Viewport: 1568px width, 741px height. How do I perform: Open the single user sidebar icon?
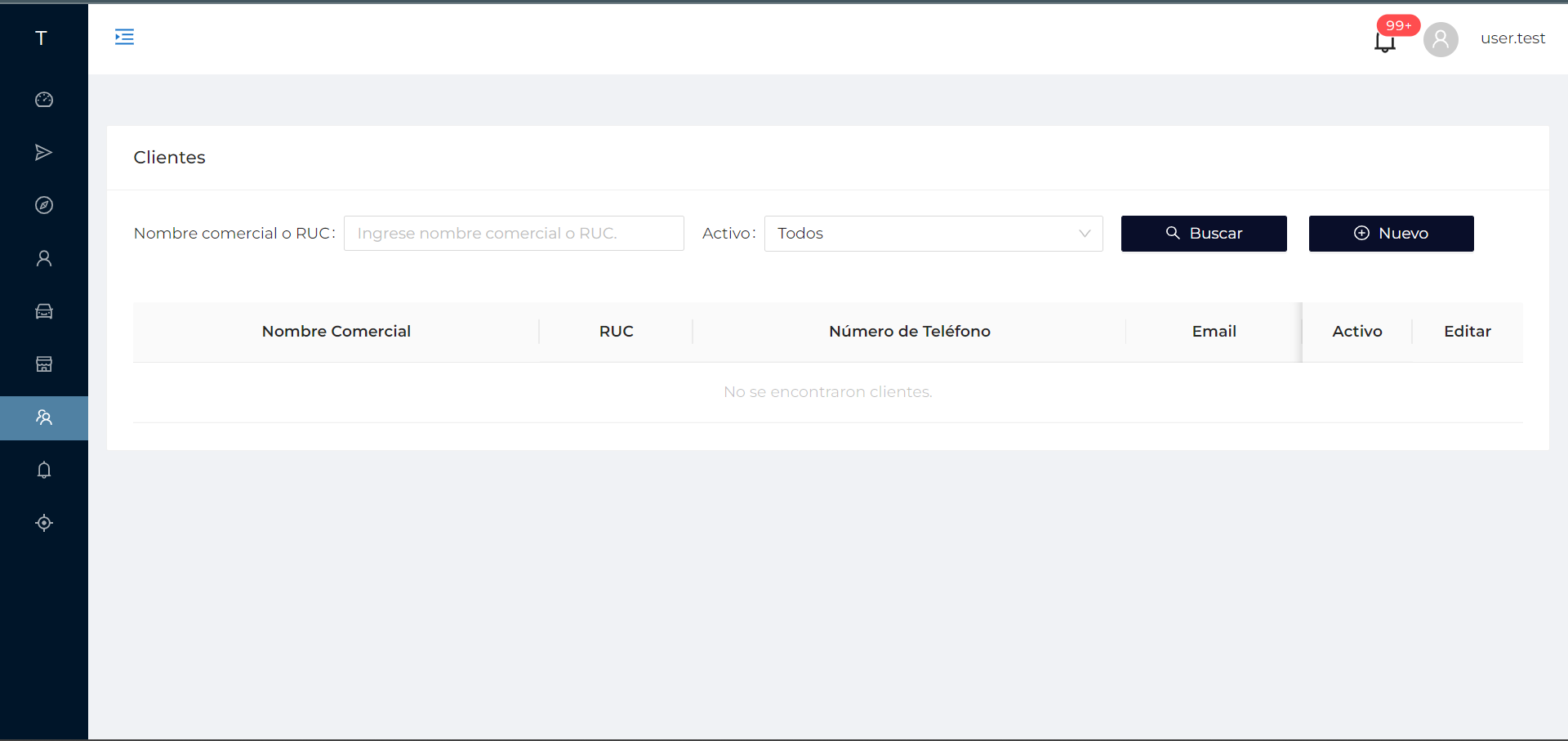pos(44,258)
